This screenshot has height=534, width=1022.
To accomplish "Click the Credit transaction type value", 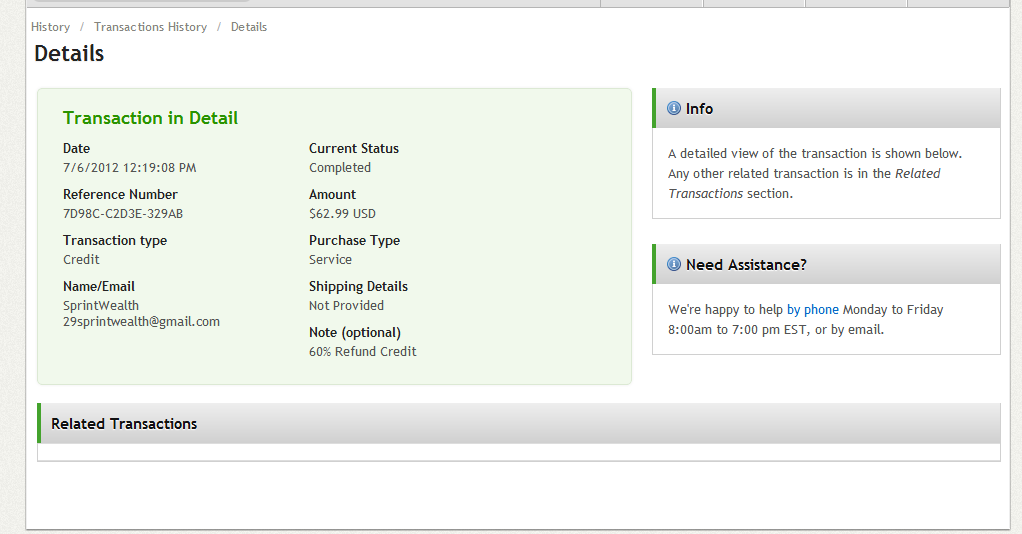I will 81,260.
